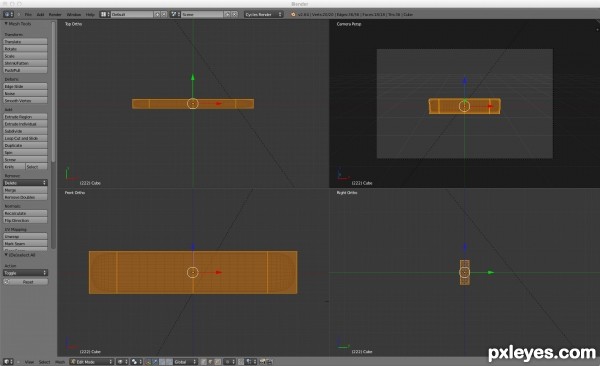600x366 pixels.
Task: Open the Help menu
Action: pos(90,15)
